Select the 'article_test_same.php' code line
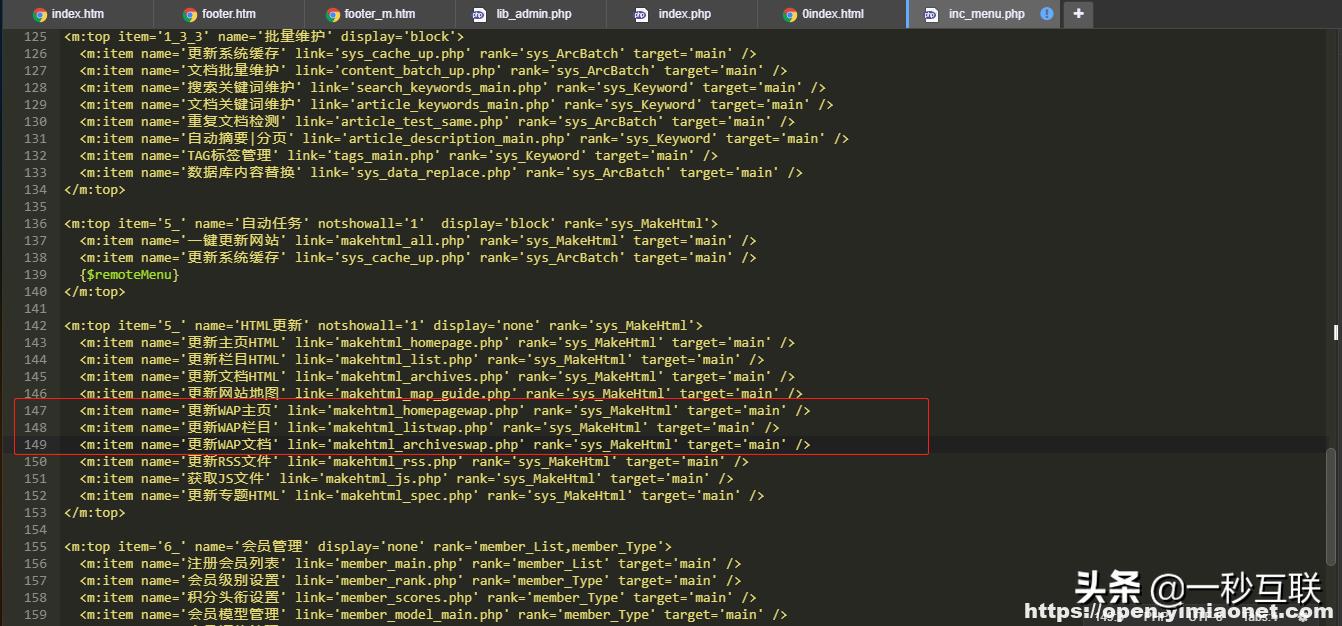Viewport: 1342px width, 626px height. [437, 121]
